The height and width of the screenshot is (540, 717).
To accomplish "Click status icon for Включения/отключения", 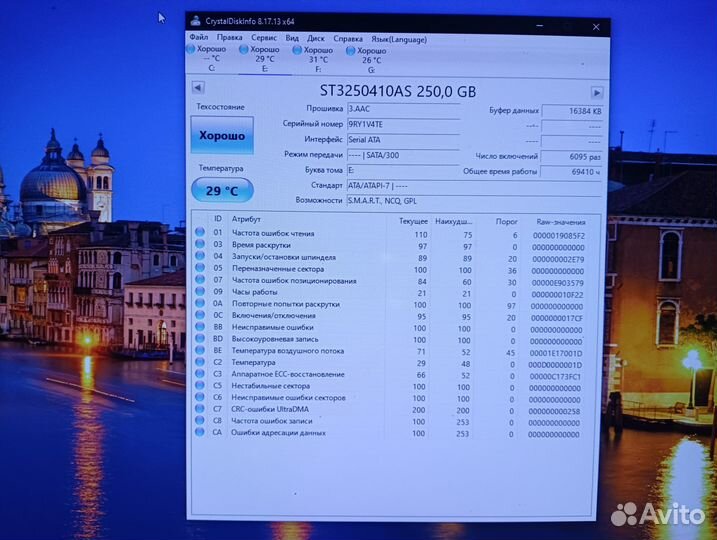I will tap(200, 315).
